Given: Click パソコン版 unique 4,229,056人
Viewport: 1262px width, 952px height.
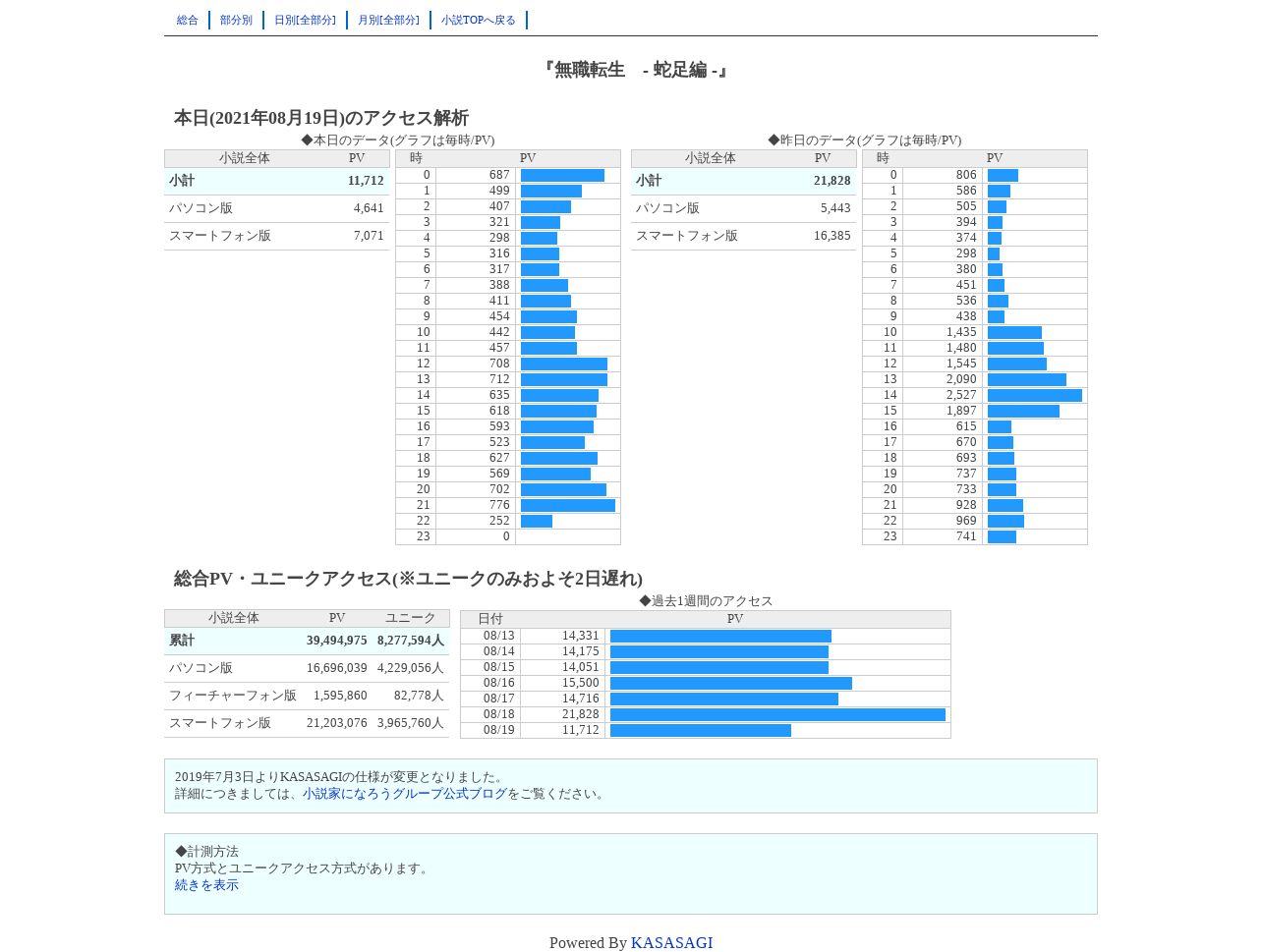Looking at the screenshot, I should pyautogui.click(x=411, y=668).
